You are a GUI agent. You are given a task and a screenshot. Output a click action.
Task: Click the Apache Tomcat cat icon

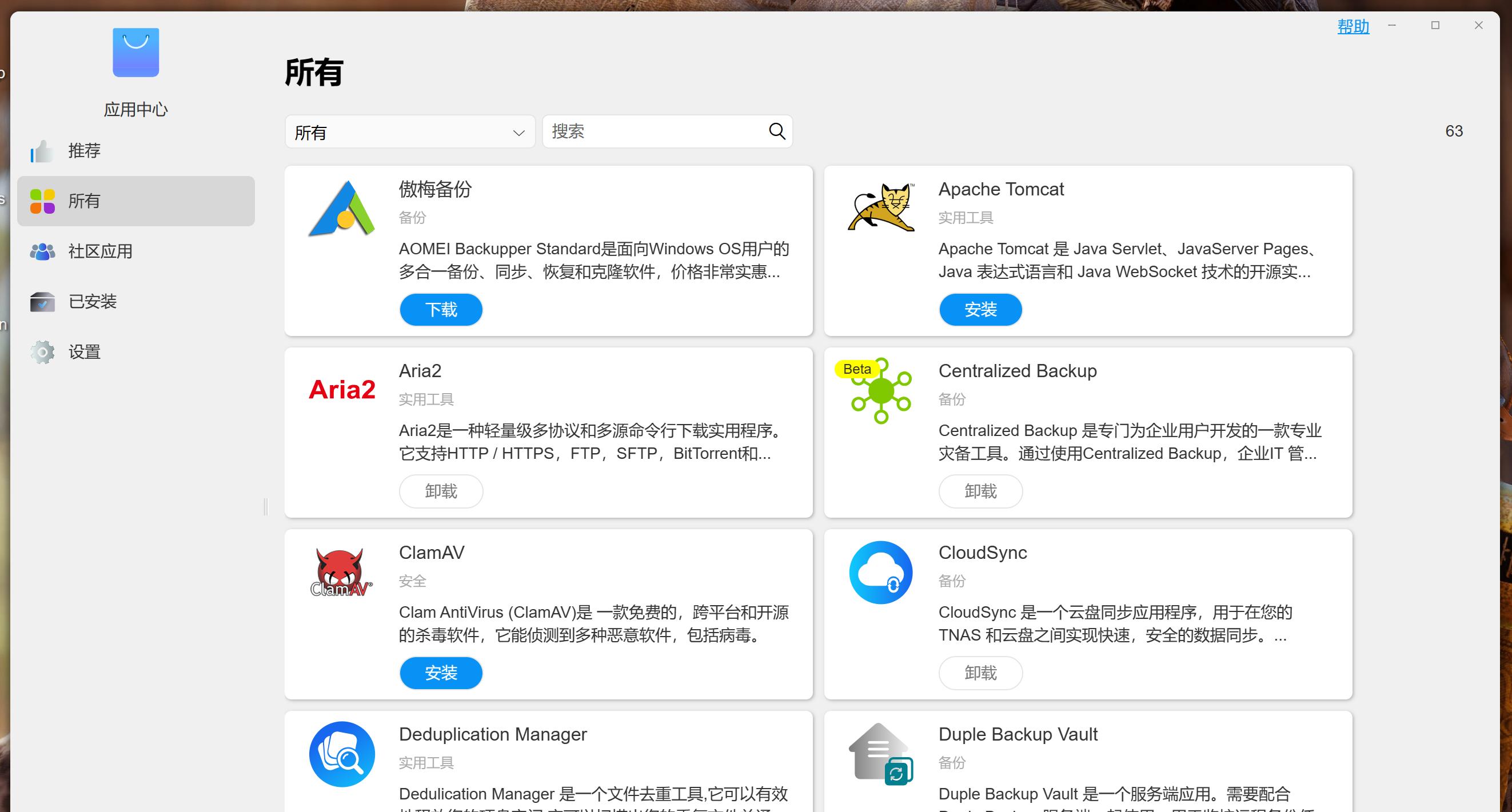[x=881, y=207]
